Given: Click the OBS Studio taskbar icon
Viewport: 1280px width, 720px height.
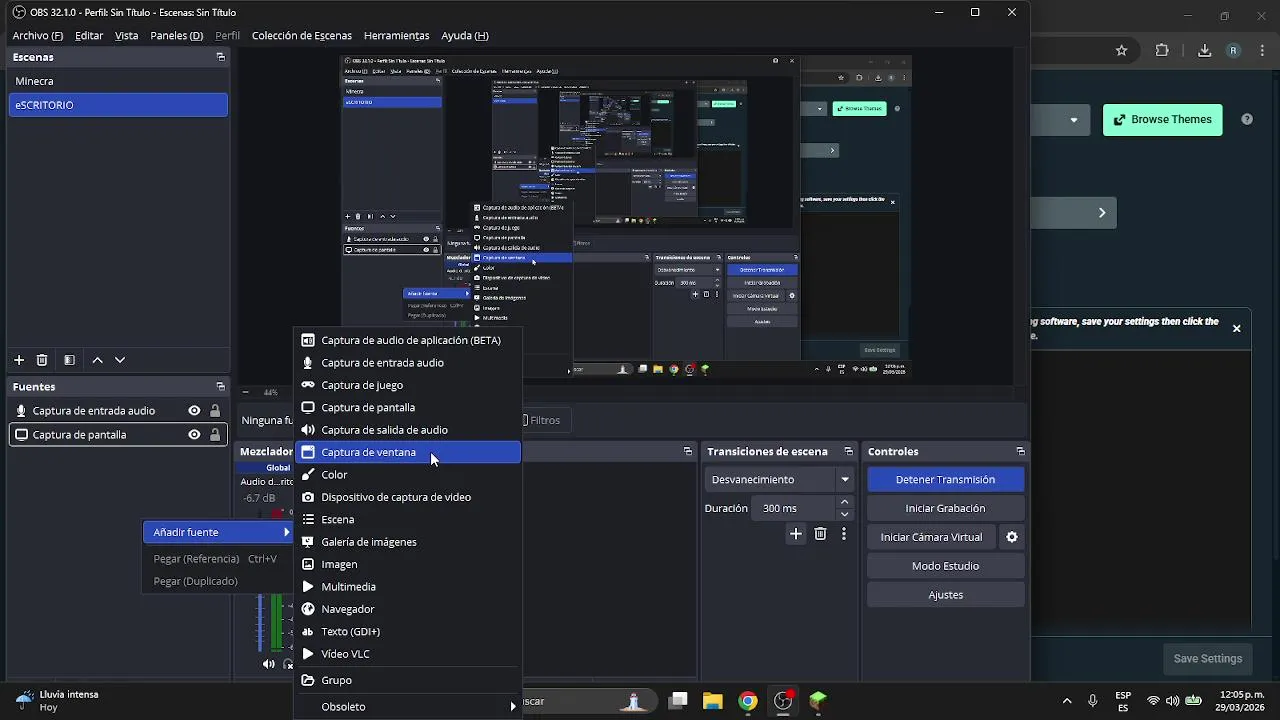Looking at the screenshot, I should (x=783, y=701).
